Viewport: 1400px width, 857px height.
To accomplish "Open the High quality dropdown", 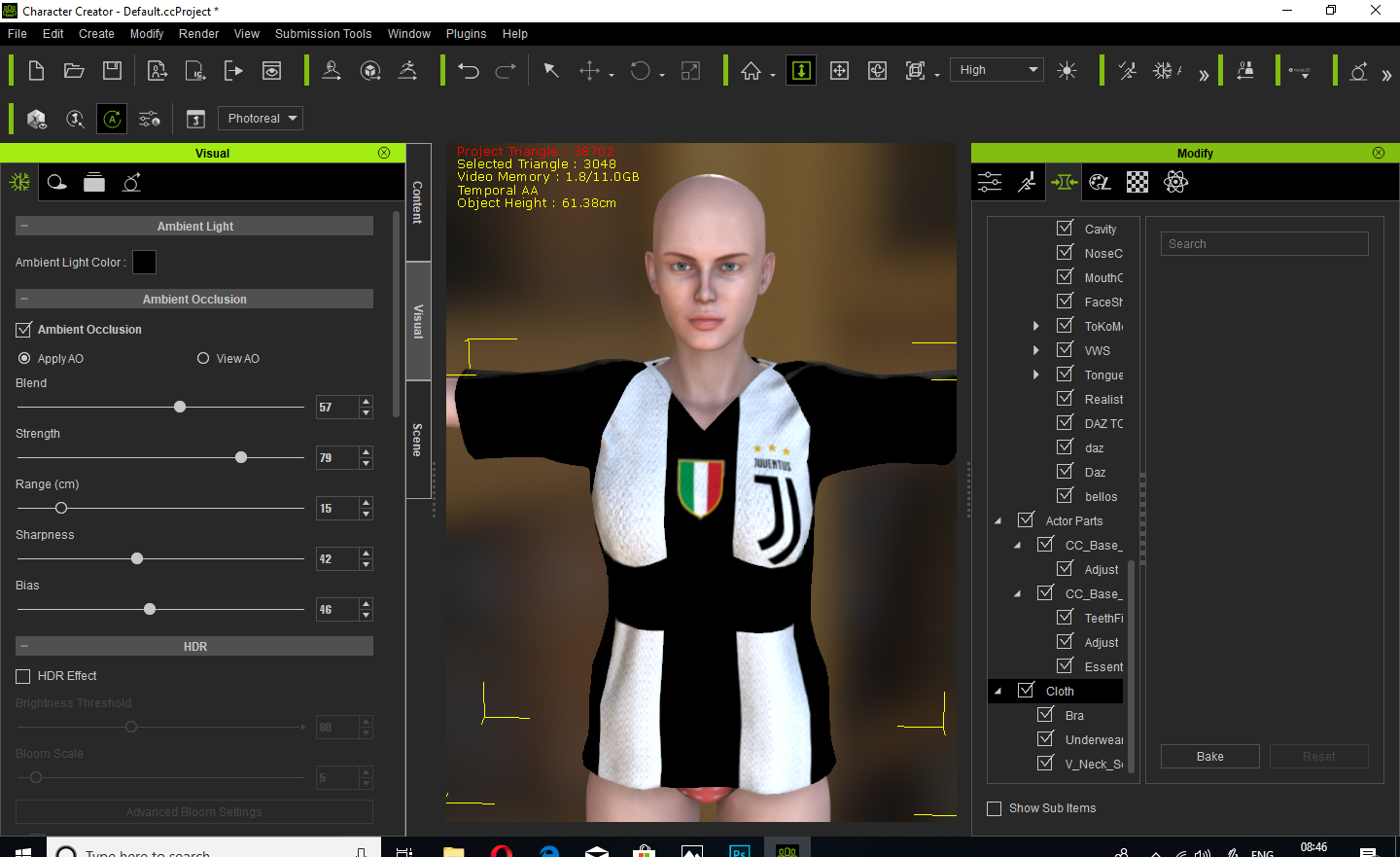I will pyautogui.click(x=997, y=69).
